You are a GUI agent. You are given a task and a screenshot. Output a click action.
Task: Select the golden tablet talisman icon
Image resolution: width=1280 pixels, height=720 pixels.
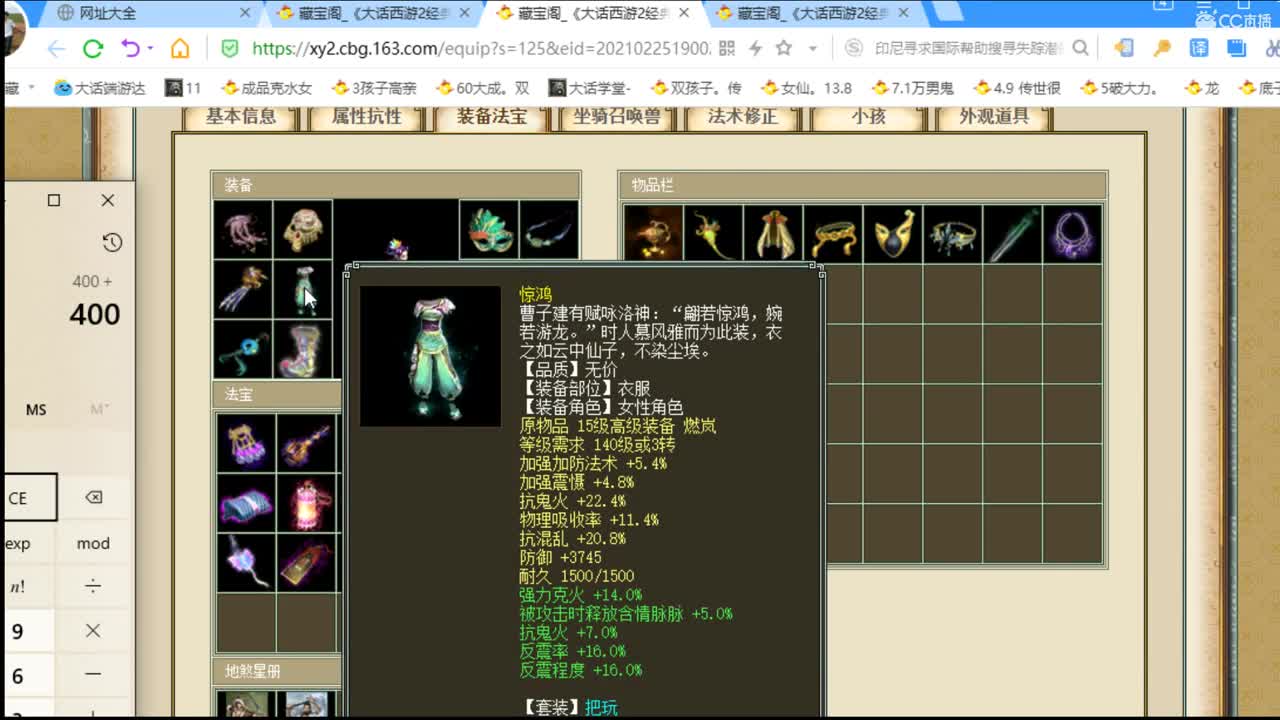(306, 562)
